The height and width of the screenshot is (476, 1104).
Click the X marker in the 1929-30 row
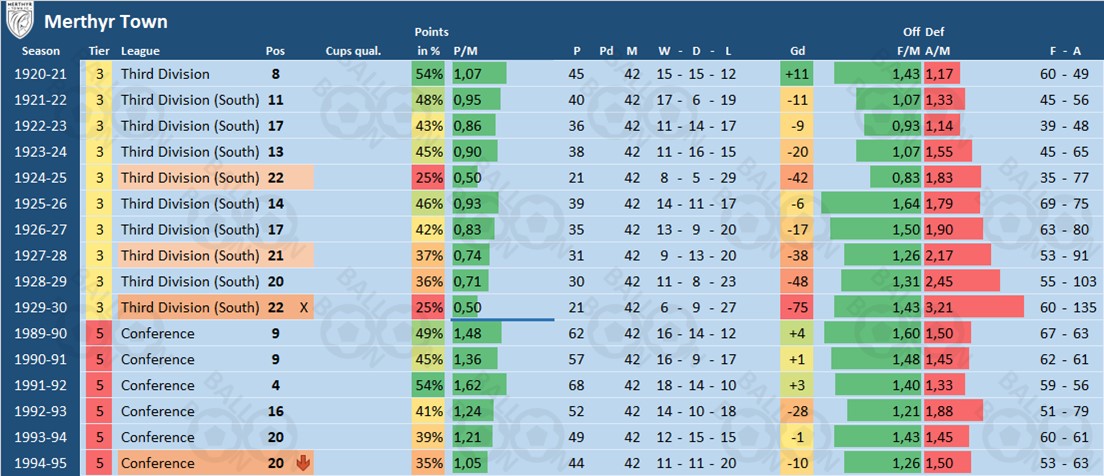coord(304,307)
